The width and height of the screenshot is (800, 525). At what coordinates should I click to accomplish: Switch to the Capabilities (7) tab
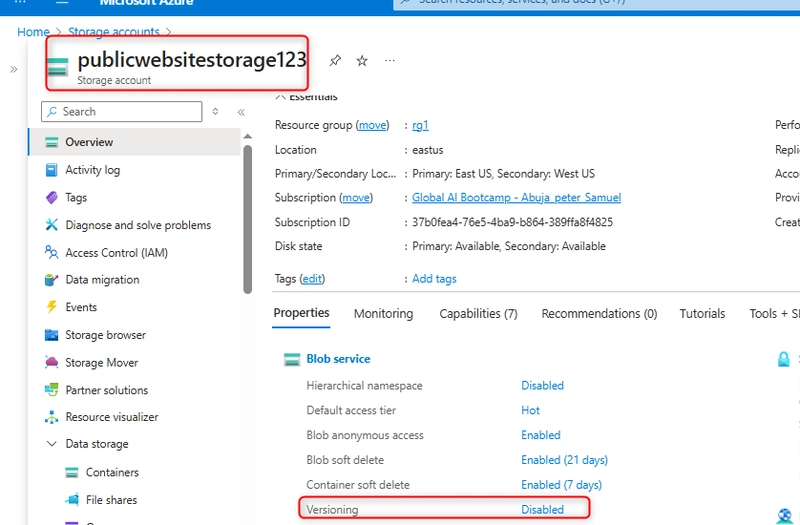click(x=478, y=313)
